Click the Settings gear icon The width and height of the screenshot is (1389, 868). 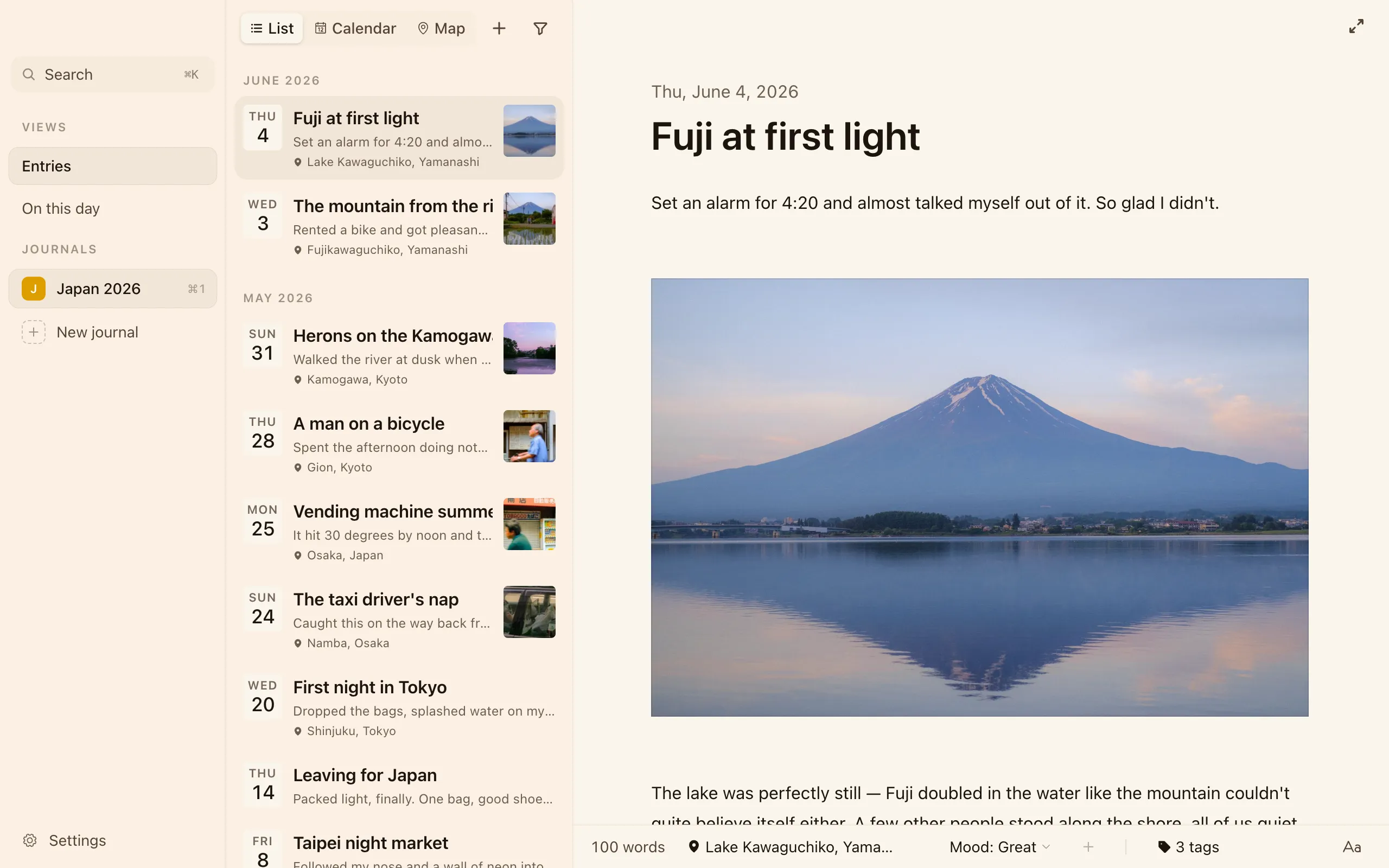[30, 840]
